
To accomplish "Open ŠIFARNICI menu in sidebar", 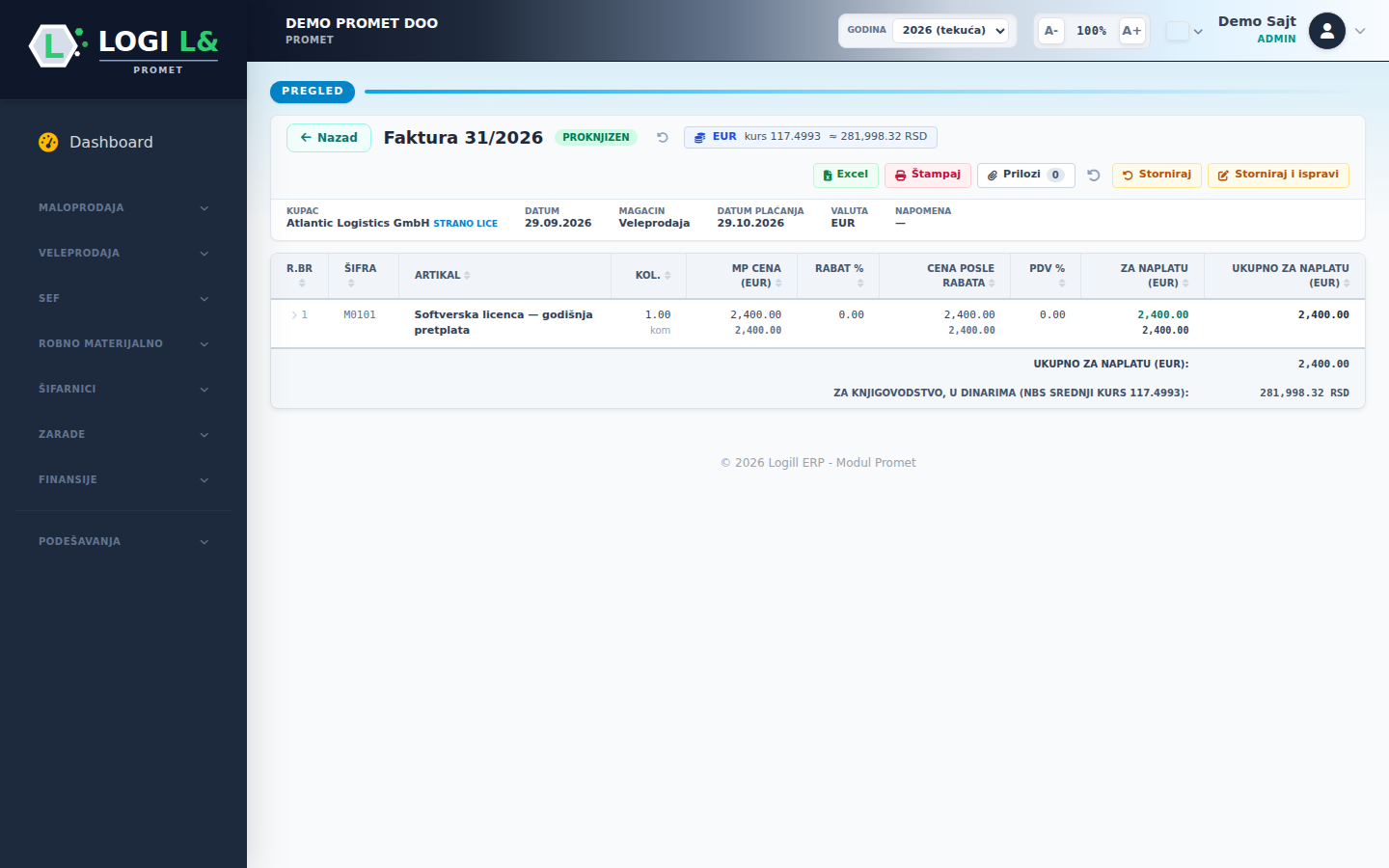I will tap(123, 389).
